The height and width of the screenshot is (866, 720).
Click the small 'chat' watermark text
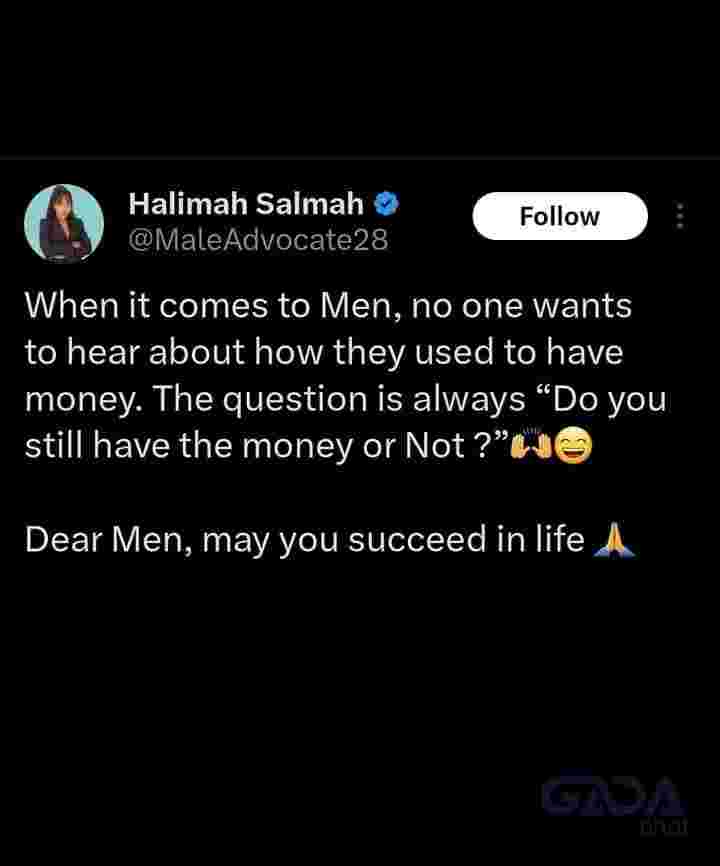pos(664,827)
